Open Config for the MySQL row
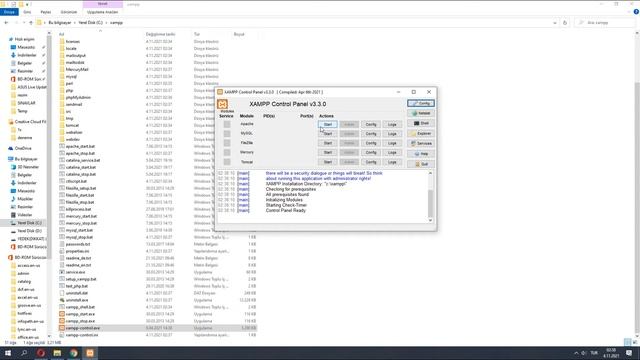This screenshot has width=640, height=360. click(x=371, y=134)
